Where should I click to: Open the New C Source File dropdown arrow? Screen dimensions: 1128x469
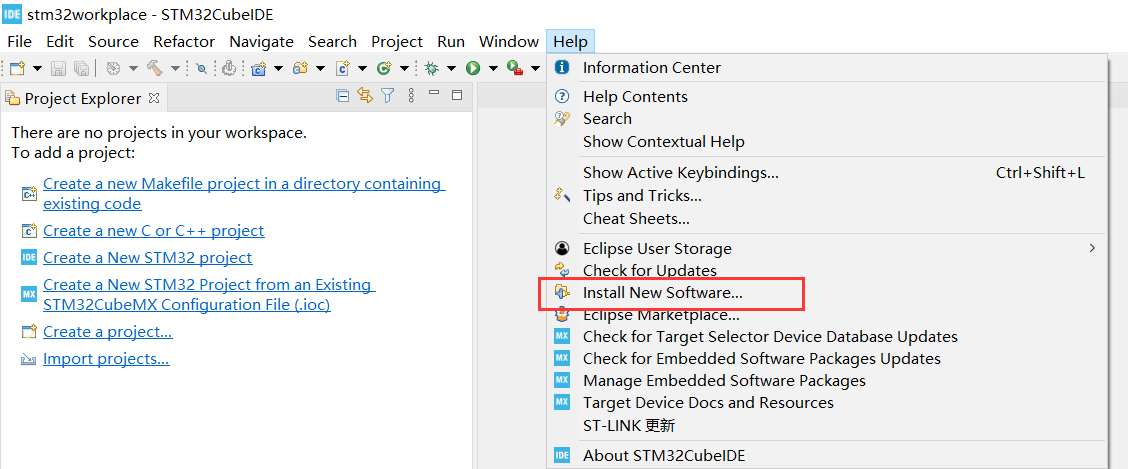tap(363, 68)
